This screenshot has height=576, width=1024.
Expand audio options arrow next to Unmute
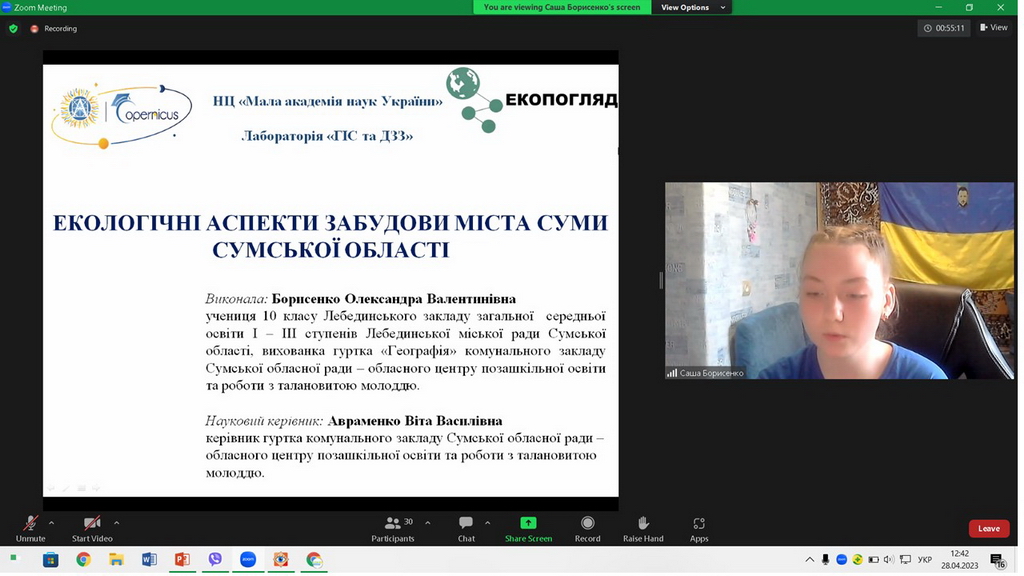coord(52,522)
